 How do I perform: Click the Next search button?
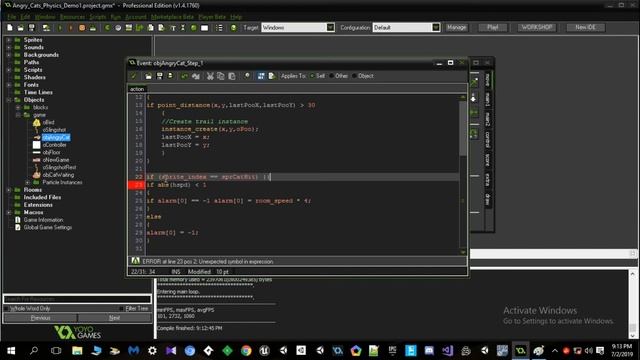[x=114, y=318]
